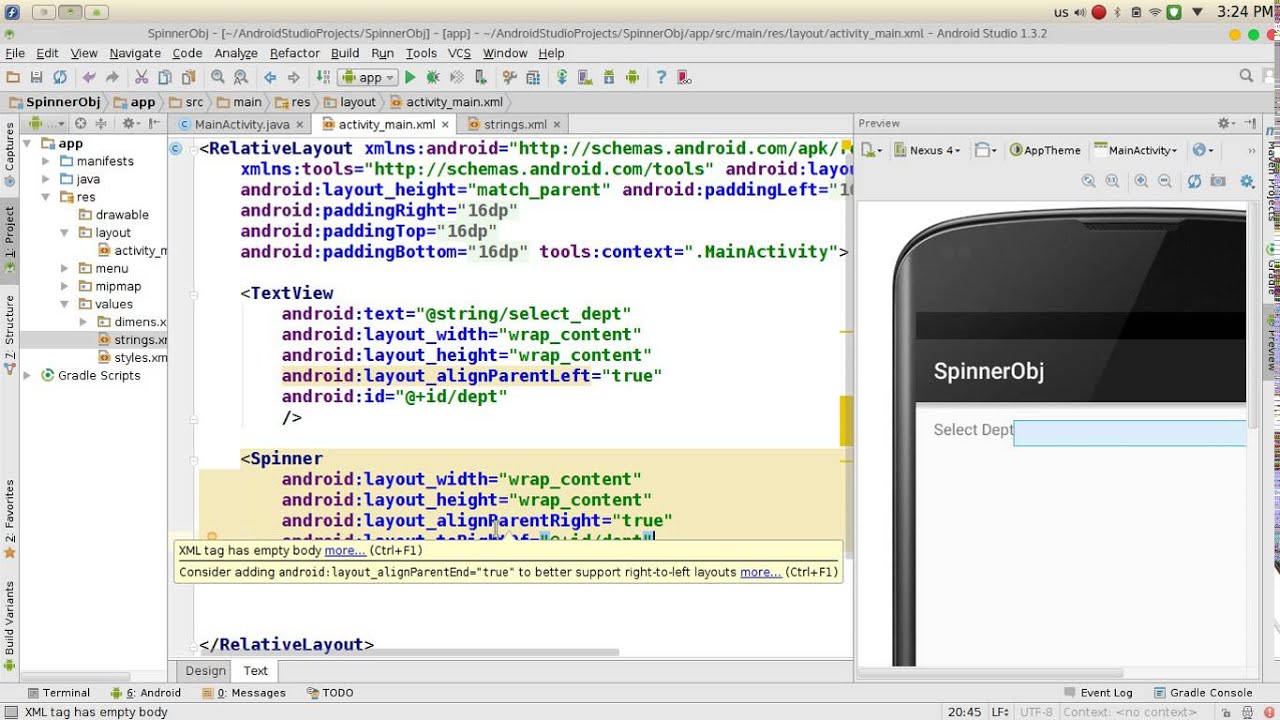
Task: Open the Refactor menu
Action: (295, 53)
